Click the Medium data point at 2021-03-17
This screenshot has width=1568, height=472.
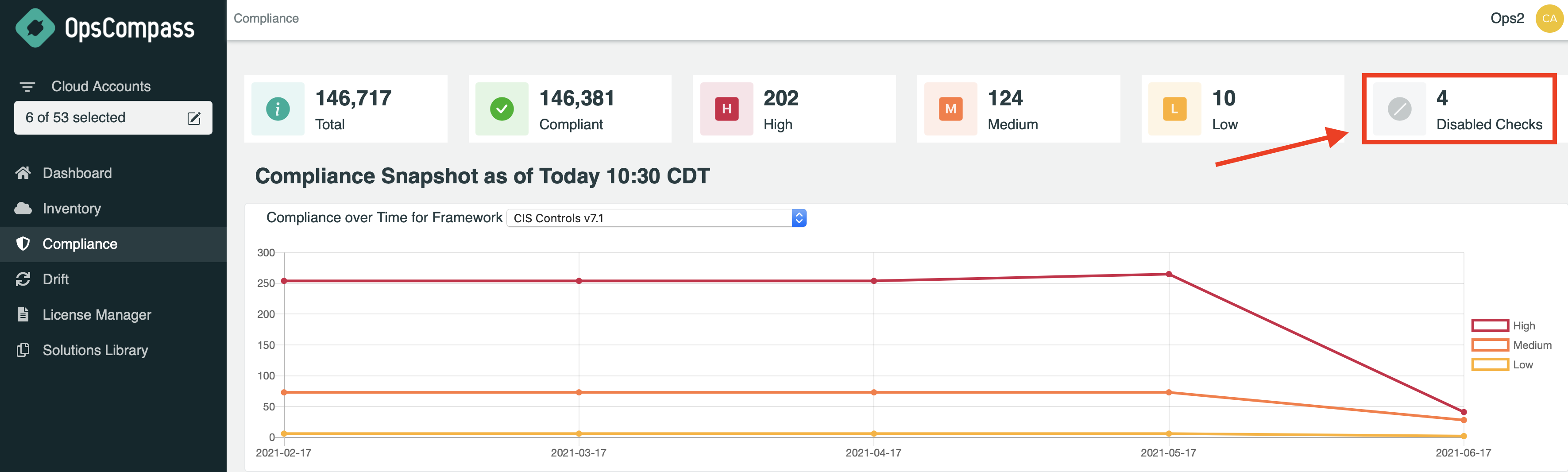579,392
